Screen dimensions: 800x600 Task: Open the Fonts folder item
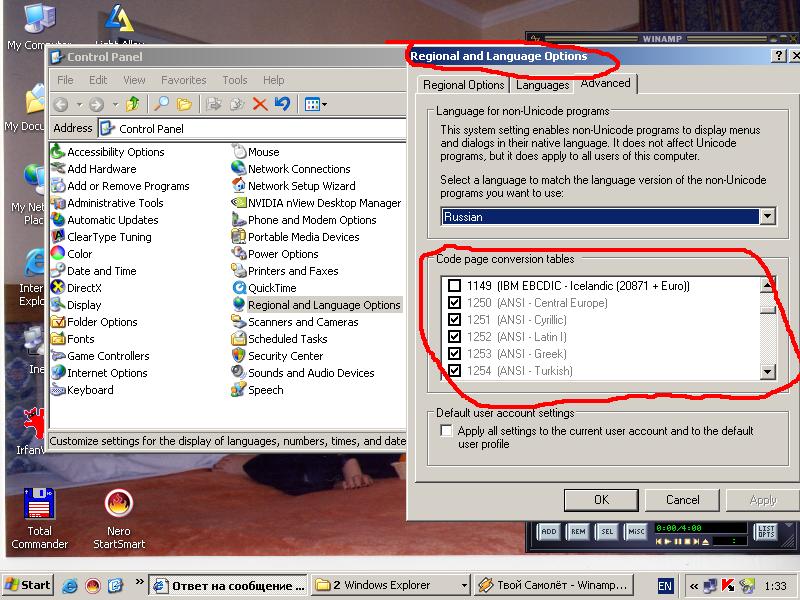[73, 339]
